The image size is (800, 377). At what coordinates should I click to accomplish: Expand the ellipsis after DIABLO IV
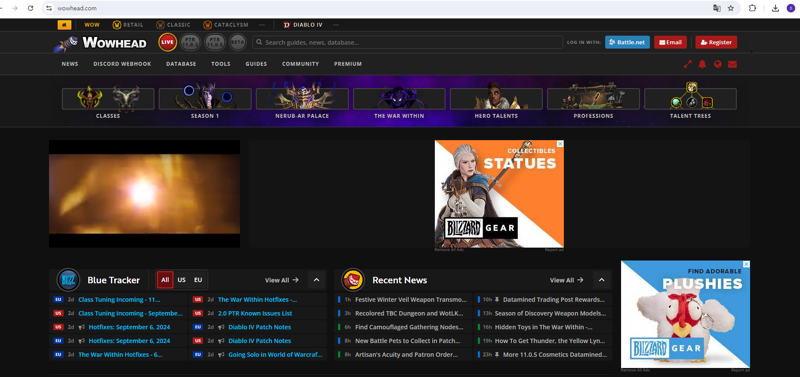click(336, 25)
